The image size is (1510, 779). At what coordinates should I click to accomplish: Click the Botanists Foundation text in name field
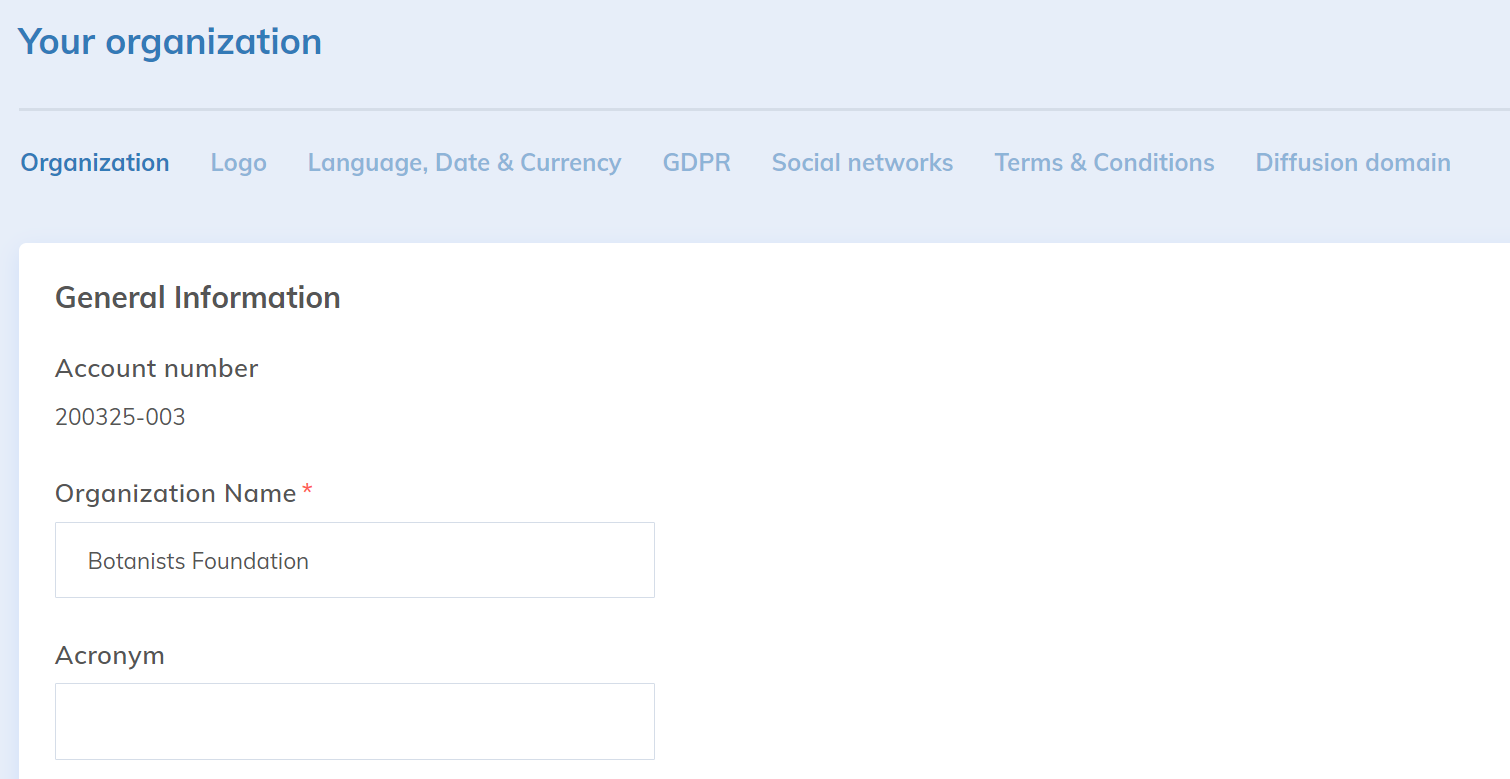point(198,561)
